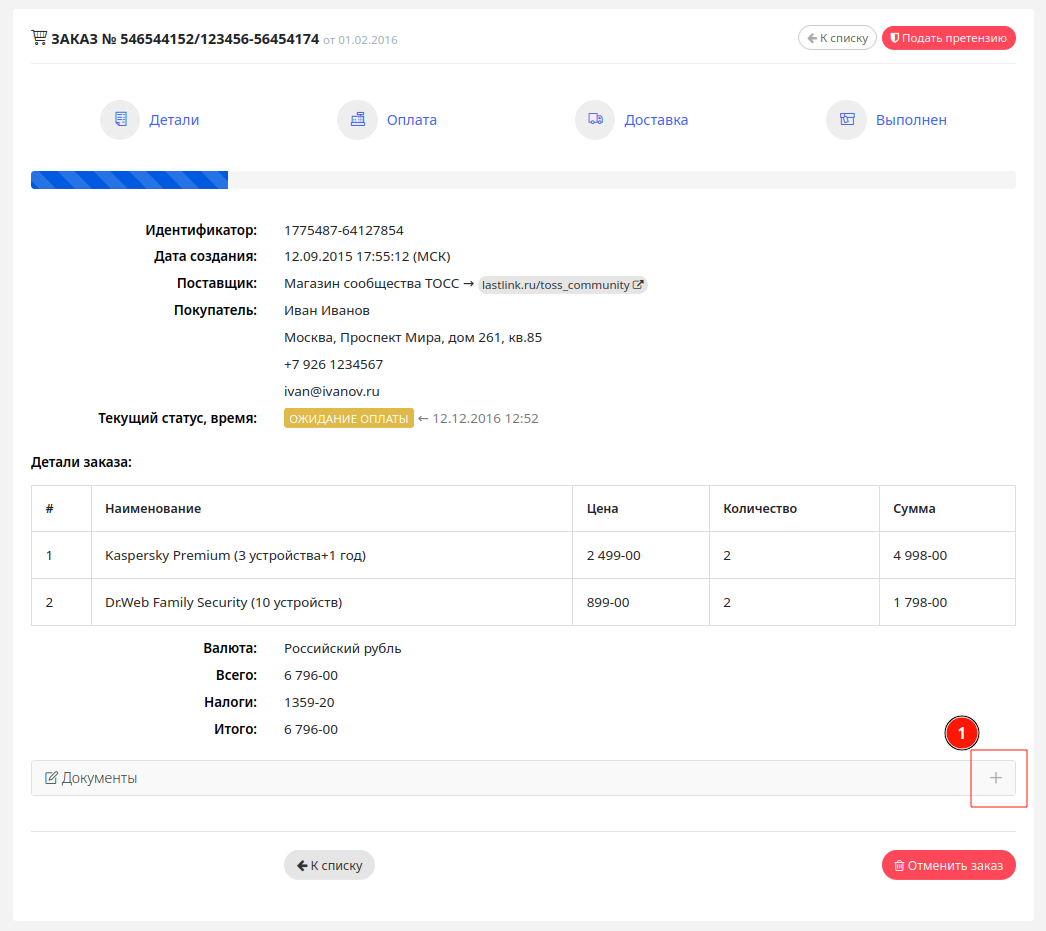Click taxes value 1359-20
Viewport: 1046px width, 931px height.
pyautogui.click(x=309, y=702)
